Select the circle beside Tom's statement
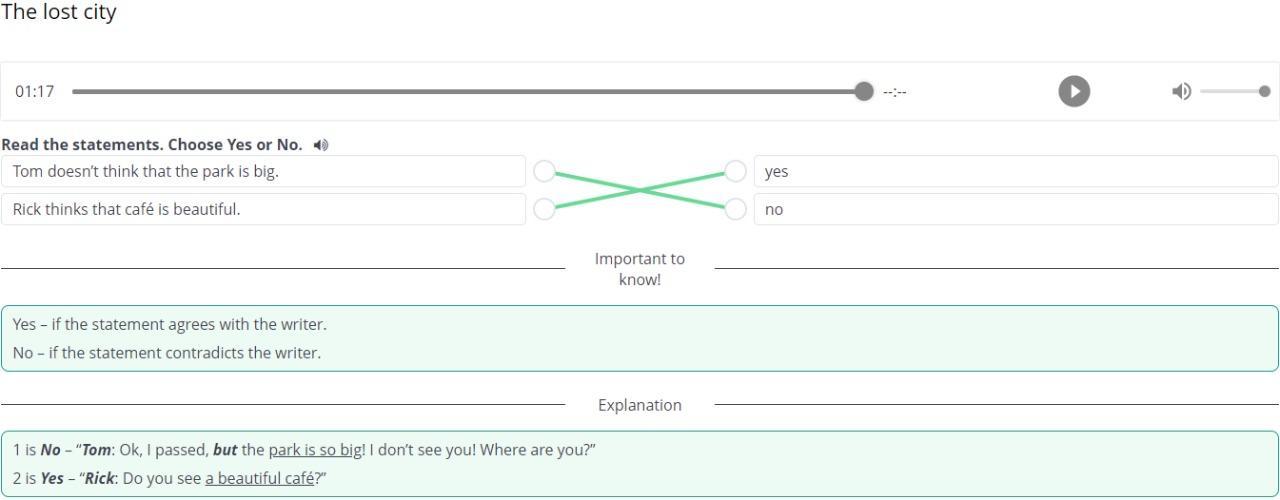Image resolution: width=1280 pixels, height=500 pixels. (544, 171)
